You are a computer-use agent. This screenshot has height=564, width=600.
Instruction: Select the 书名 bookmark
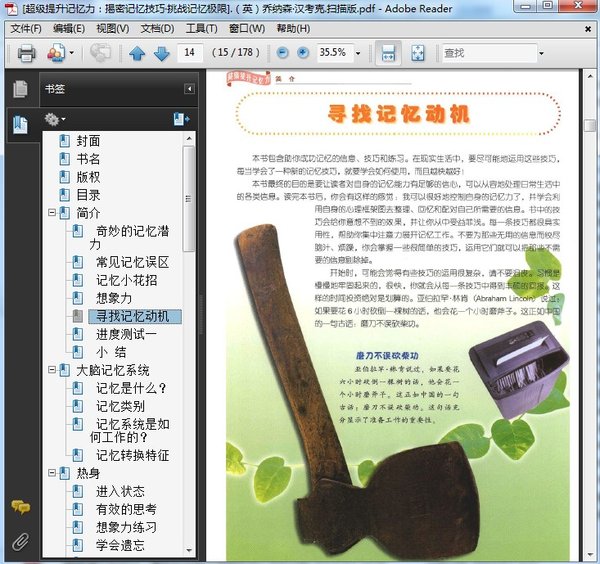(88, 159)
